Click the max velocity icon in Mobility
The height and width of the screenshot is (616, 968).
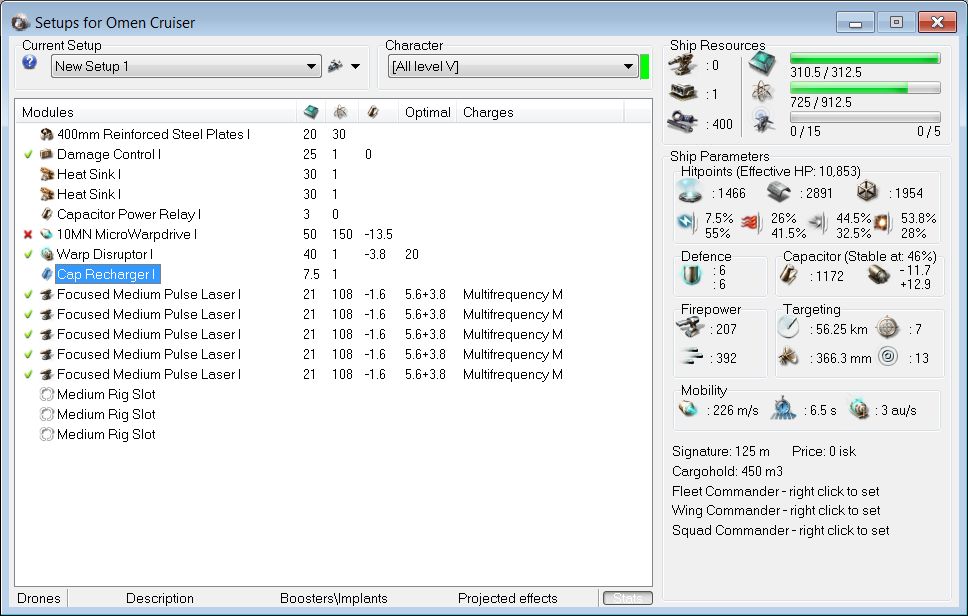688,410
